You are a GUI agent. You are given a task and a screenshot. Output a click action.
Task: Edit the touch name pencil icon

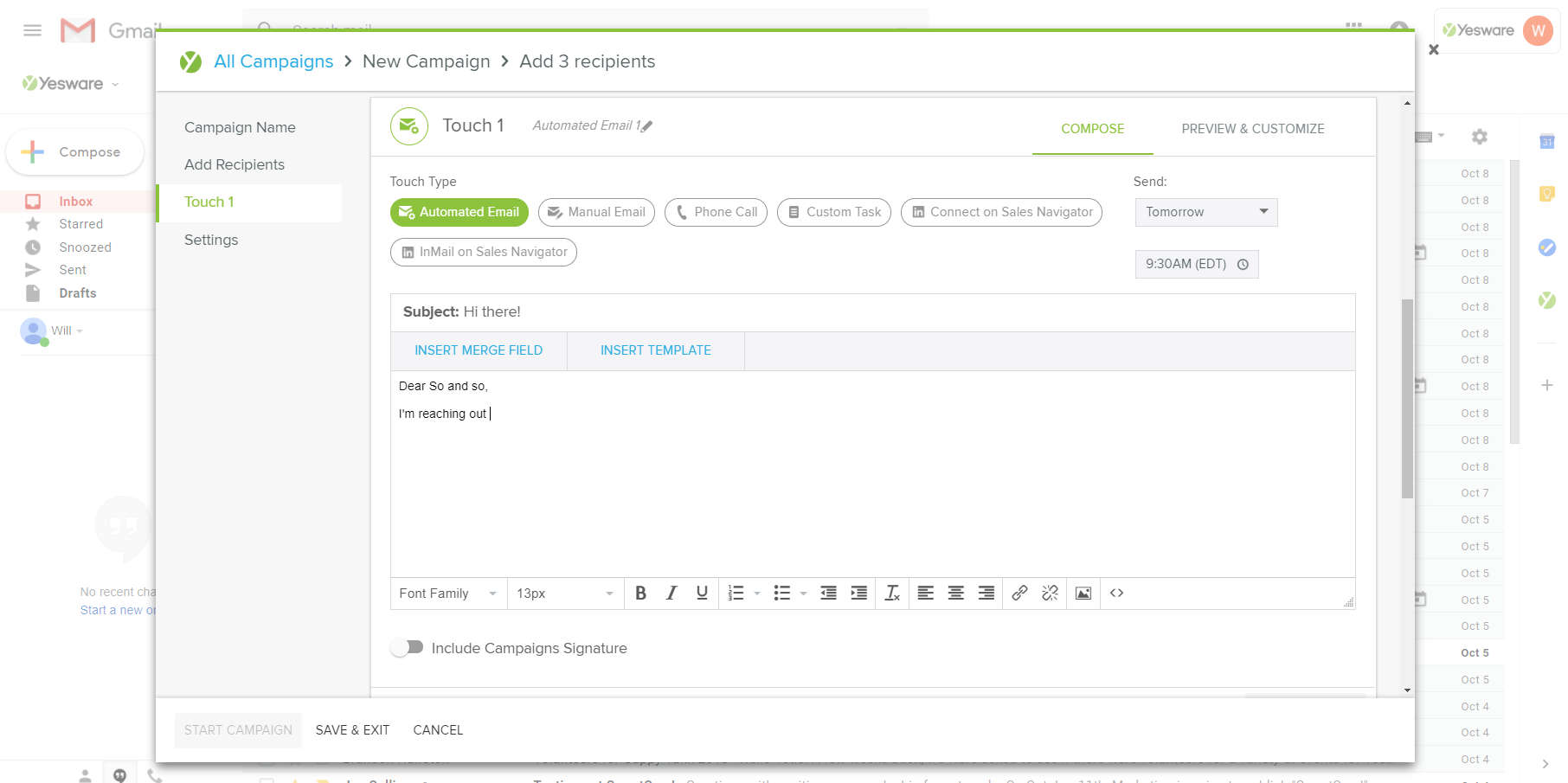tap(647, 126)
